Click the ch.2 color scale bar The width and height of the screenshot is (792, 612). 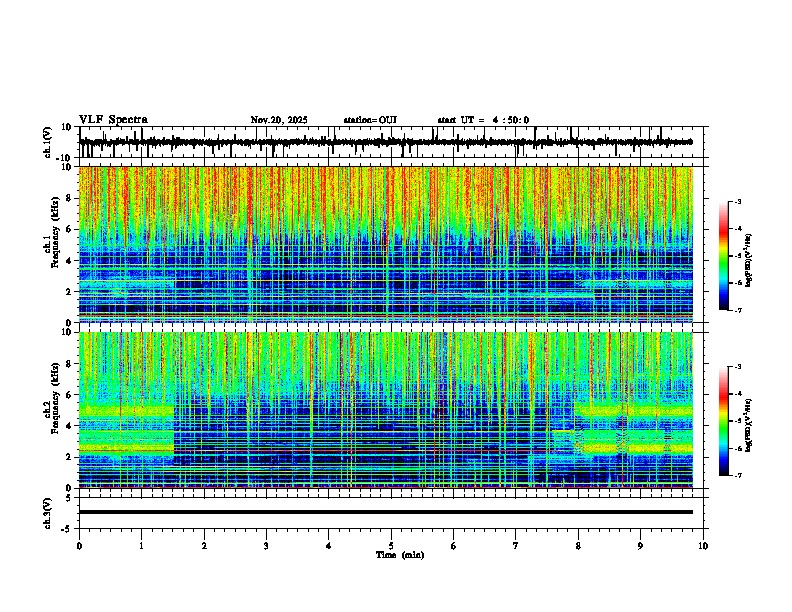[x=724, y=421]
